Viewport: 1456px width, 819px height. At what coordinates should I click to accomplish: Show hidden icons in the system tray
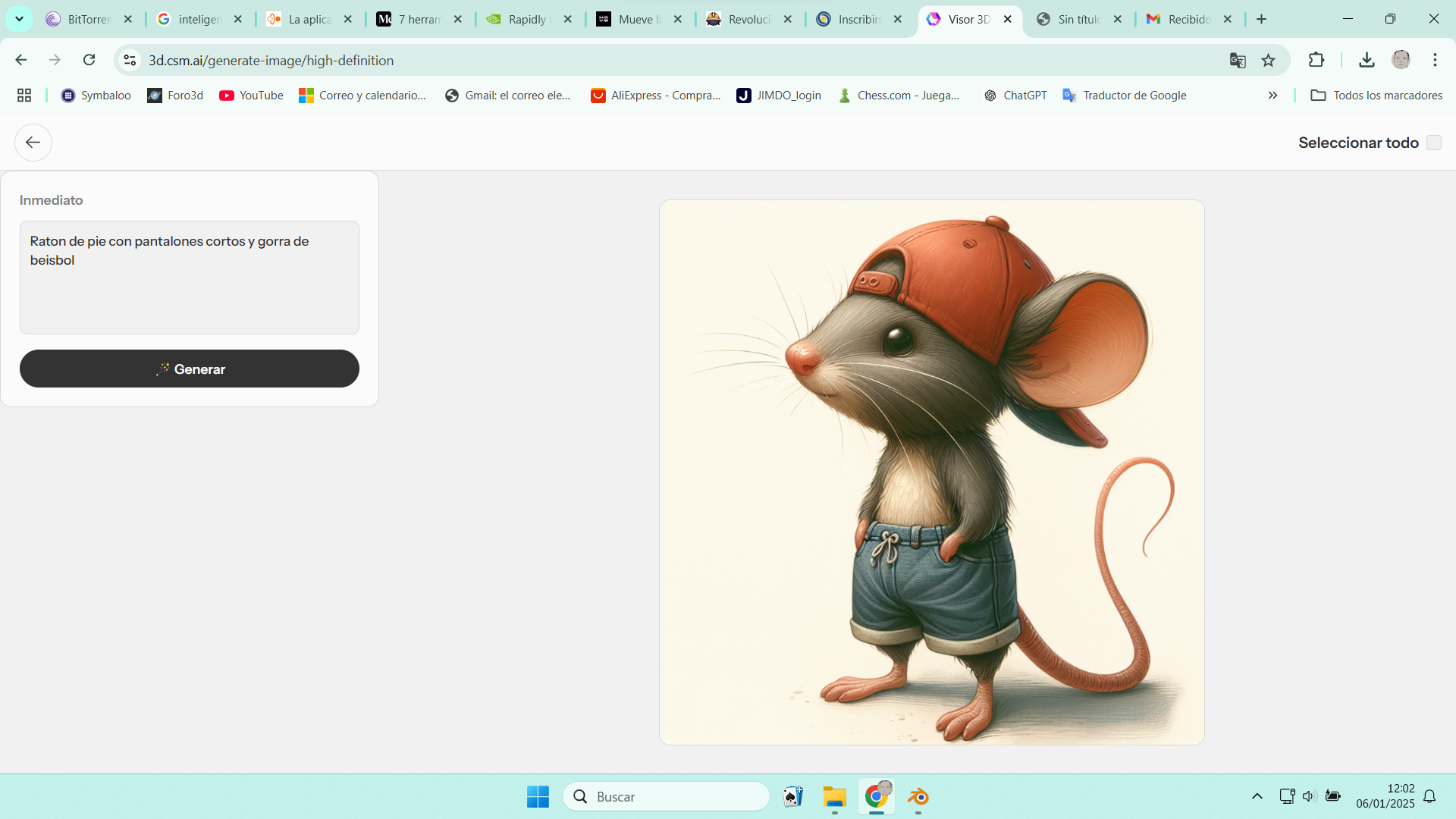click(1257, 796)
